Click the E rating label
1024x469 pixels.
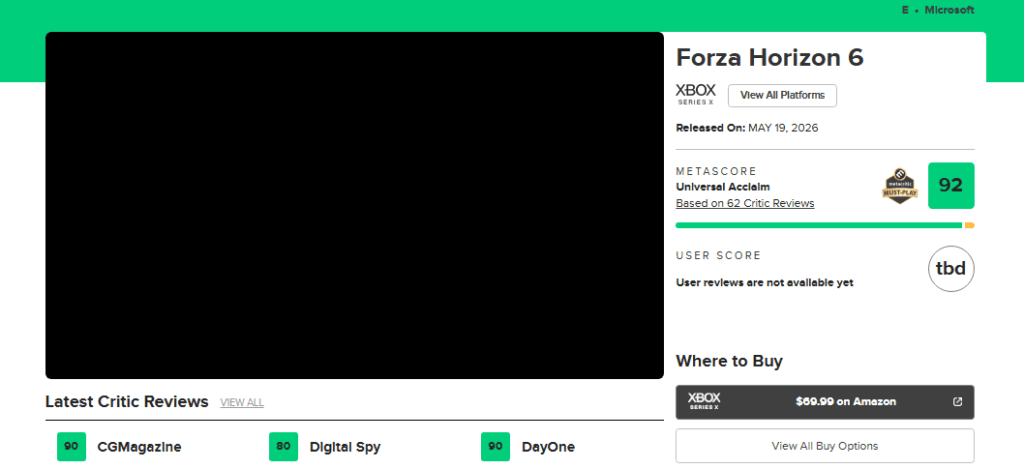pyautogui.click(x=905, y=10)
